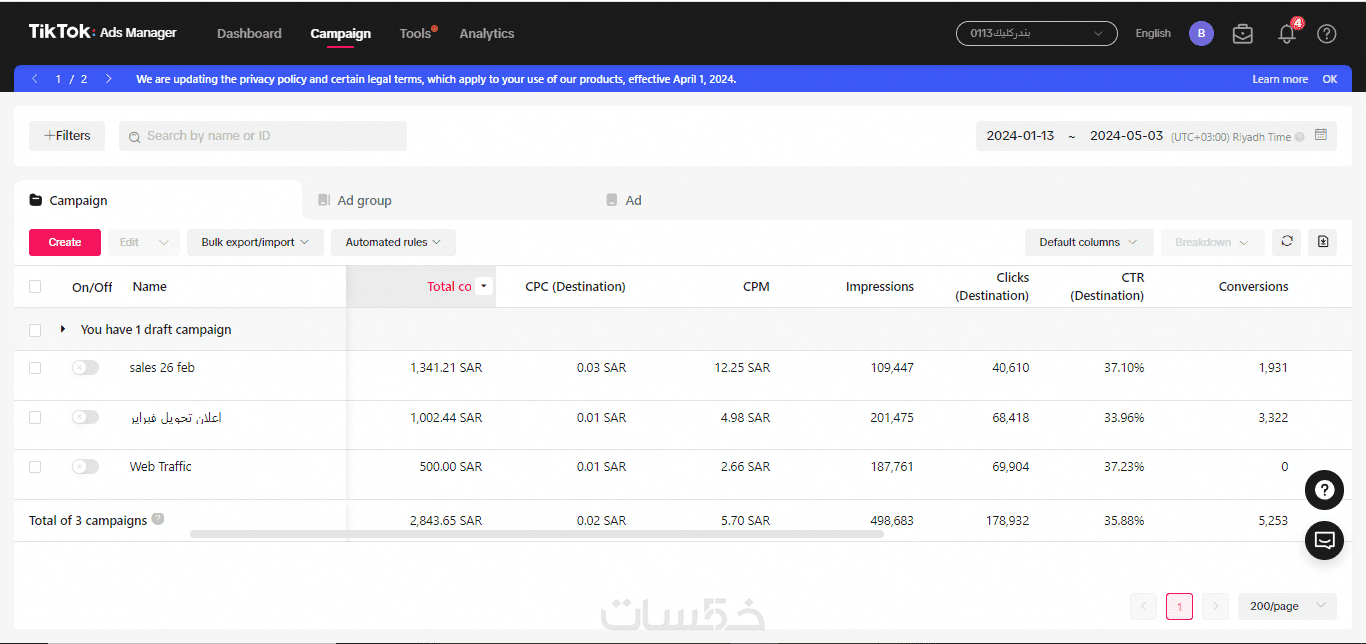Open the Automated rules dropdown
This screenshot has width=1366, height=644.
(x=393, y=242)
